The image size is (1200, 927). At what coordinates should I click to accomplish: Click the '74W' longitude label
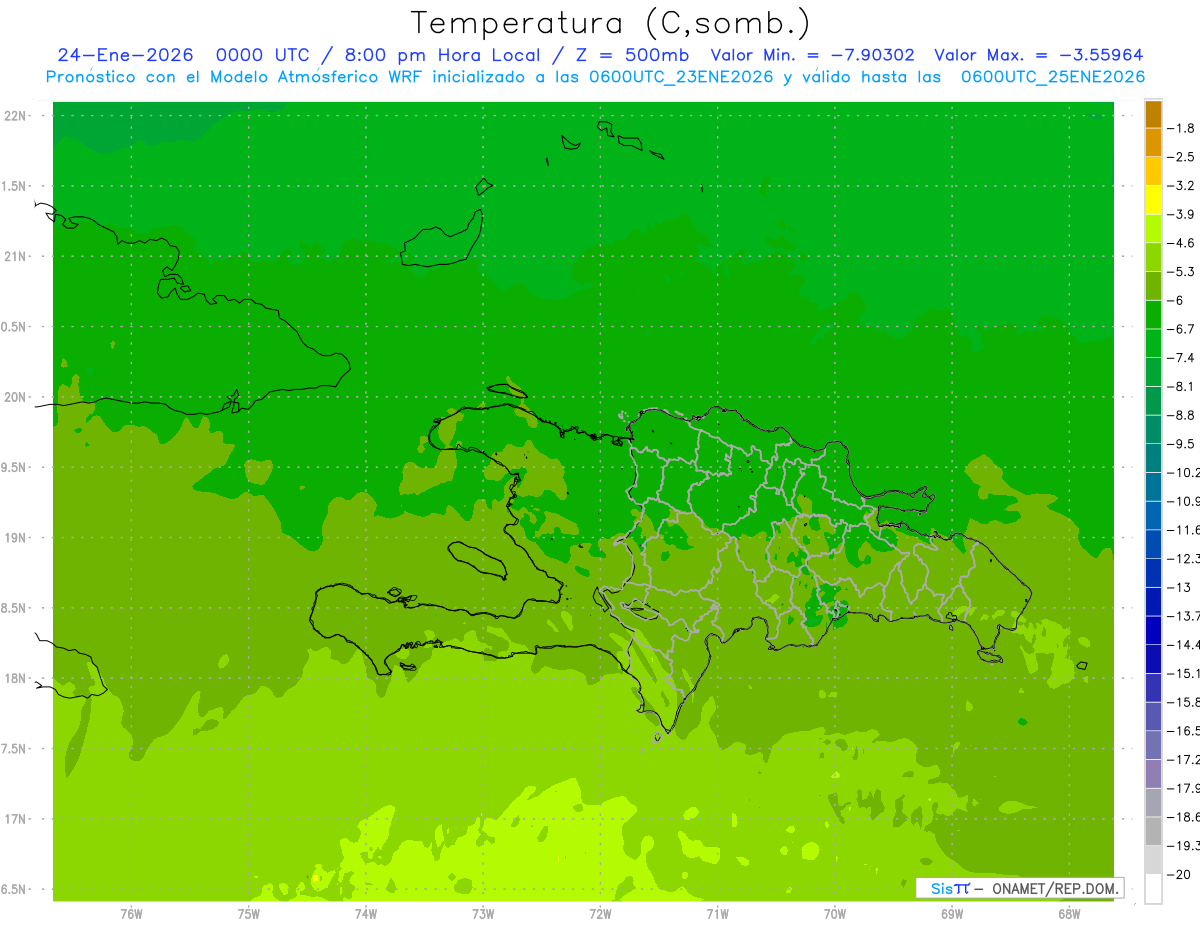coord(366,913)
